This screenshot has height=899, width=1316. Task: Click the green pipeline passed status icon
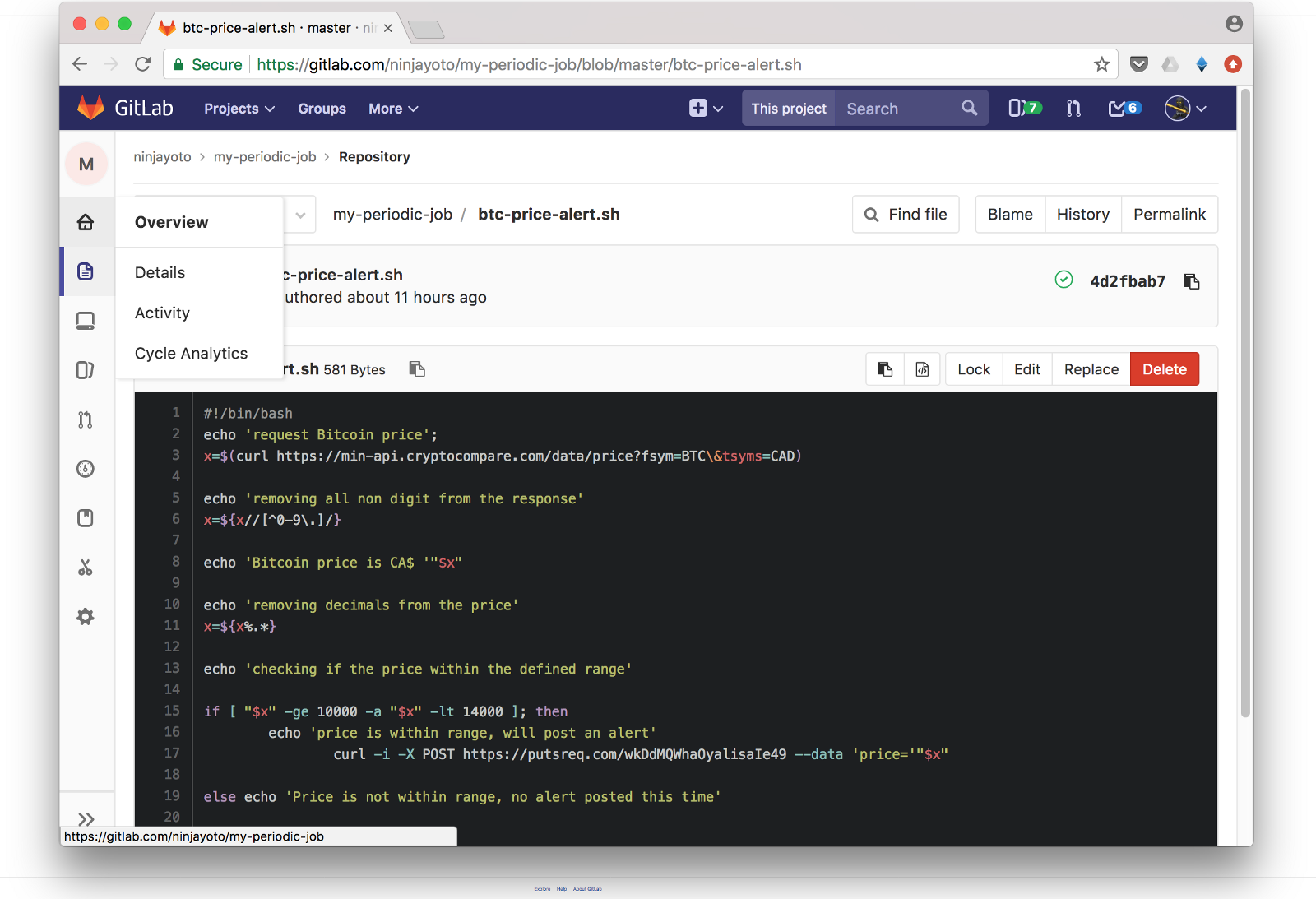[x=1063, y=280]
